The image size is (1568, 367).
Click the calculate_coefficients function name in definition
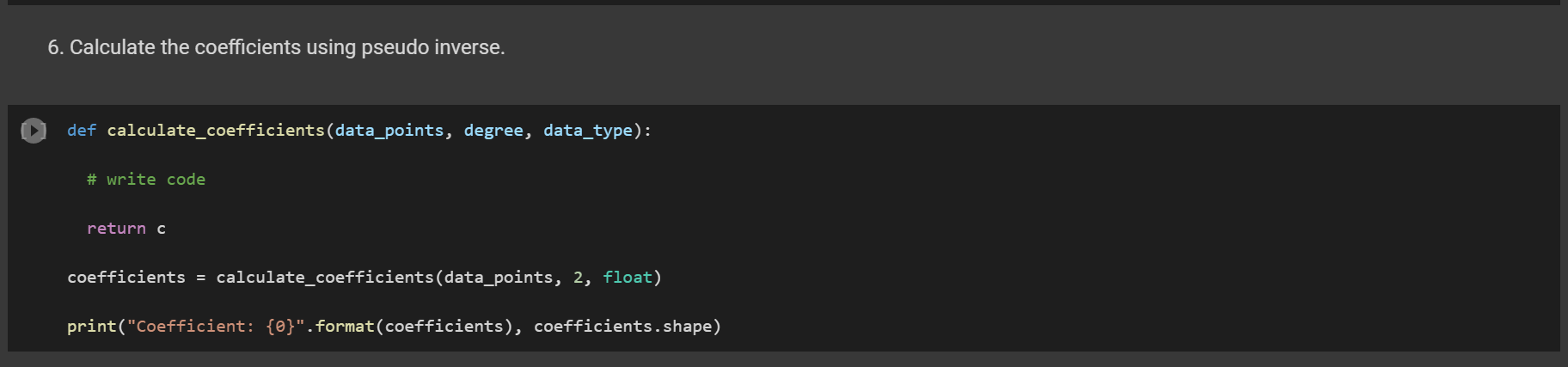tap(216, 131)
